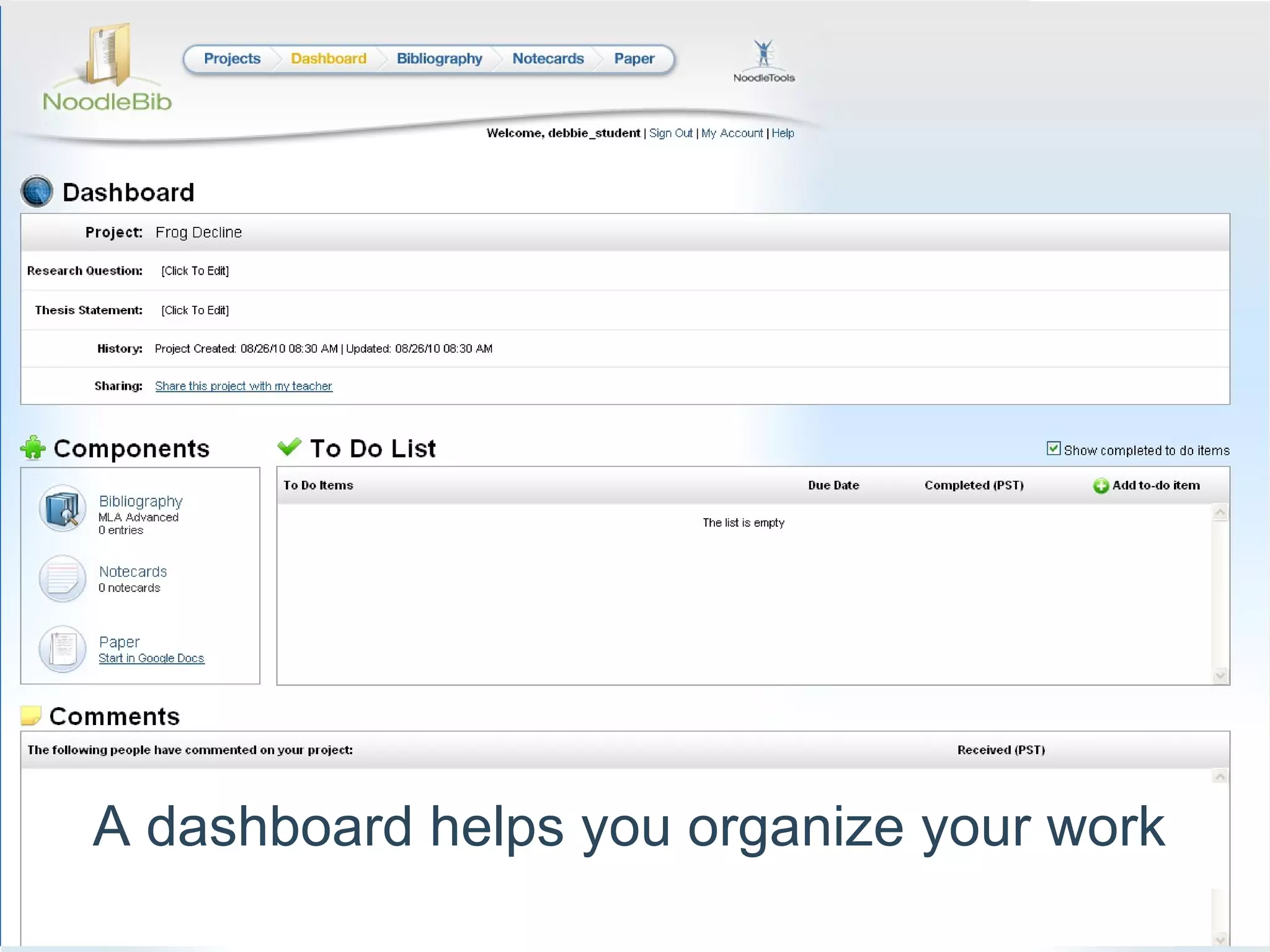Viewport: 1270px width, 952px height.
Task: Click the '0 notecards' count text
Action: pyautogui.click(x=129, y=588)
